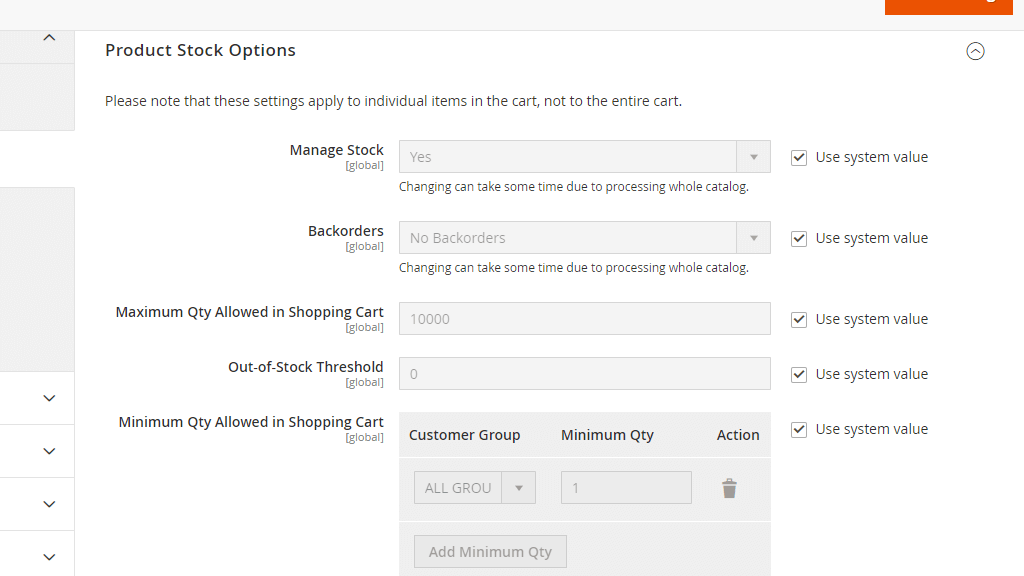
Task: Click the Maximum Qty Allowed field showing 10000
Action: coord(584,319)
